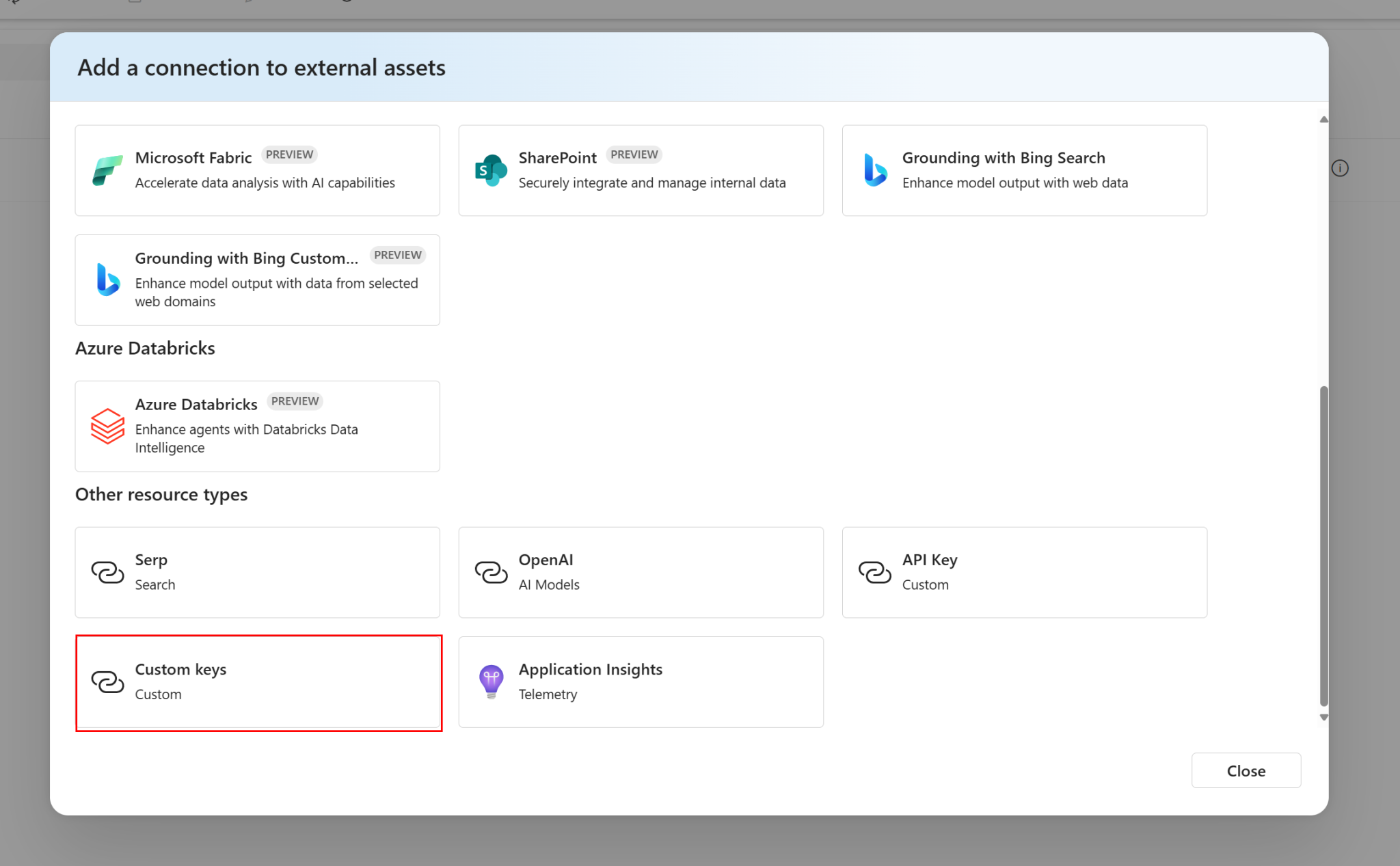The width and height of the screenshot is (1400, 866).
Task: Click the Azure Databricks stacked-layers icon
Action: click(107, 425)
